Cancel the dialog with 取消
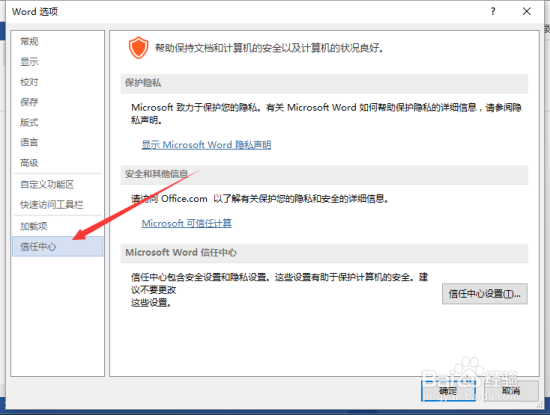The width and height of the screenshot is (550, 415). tap(511, 391)
